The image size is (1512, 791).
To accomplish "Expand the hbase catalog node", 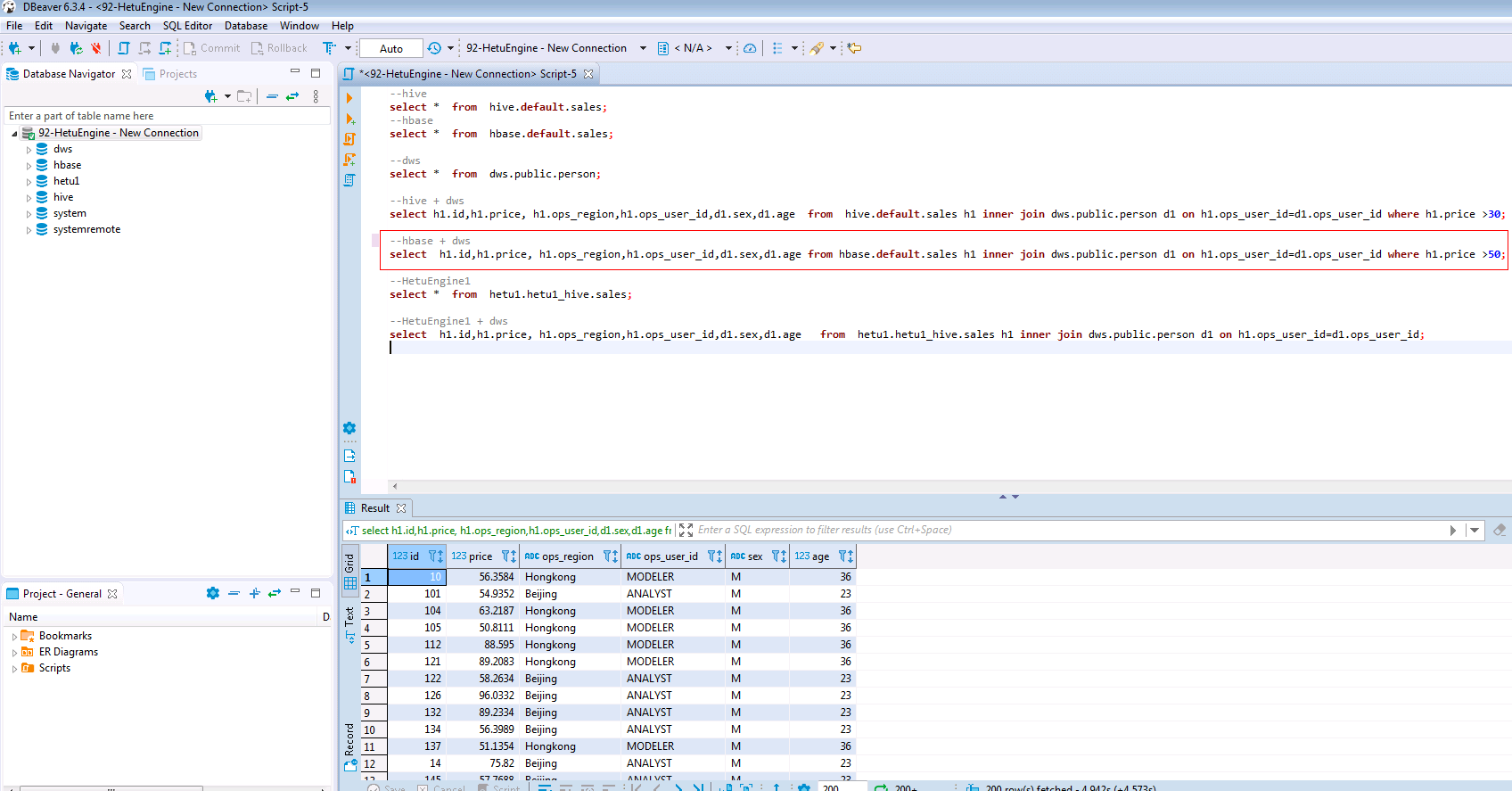I will [29, 166].
